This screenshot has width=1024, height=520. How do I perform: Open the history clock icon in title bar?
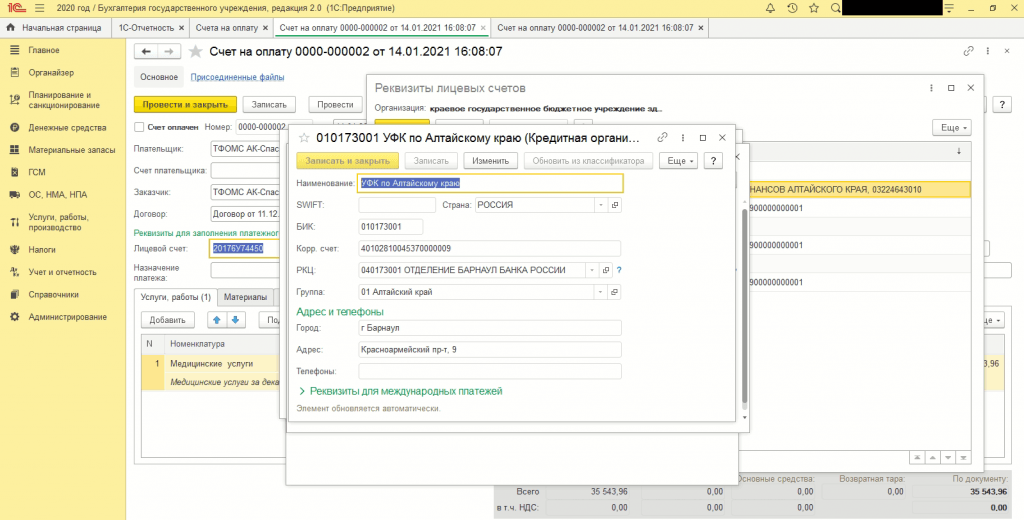tap(792, 8)
